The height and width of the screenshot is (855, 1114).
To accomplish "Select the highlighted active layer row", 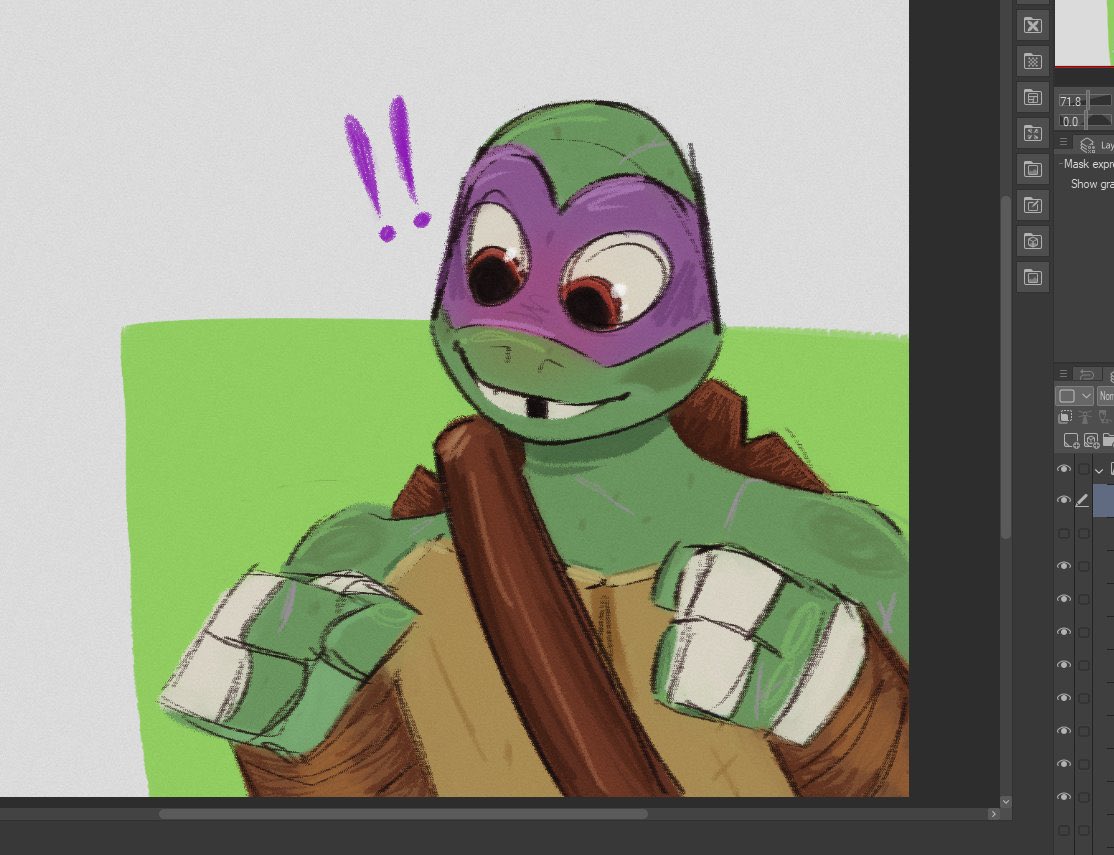I will coord(1103,500).
